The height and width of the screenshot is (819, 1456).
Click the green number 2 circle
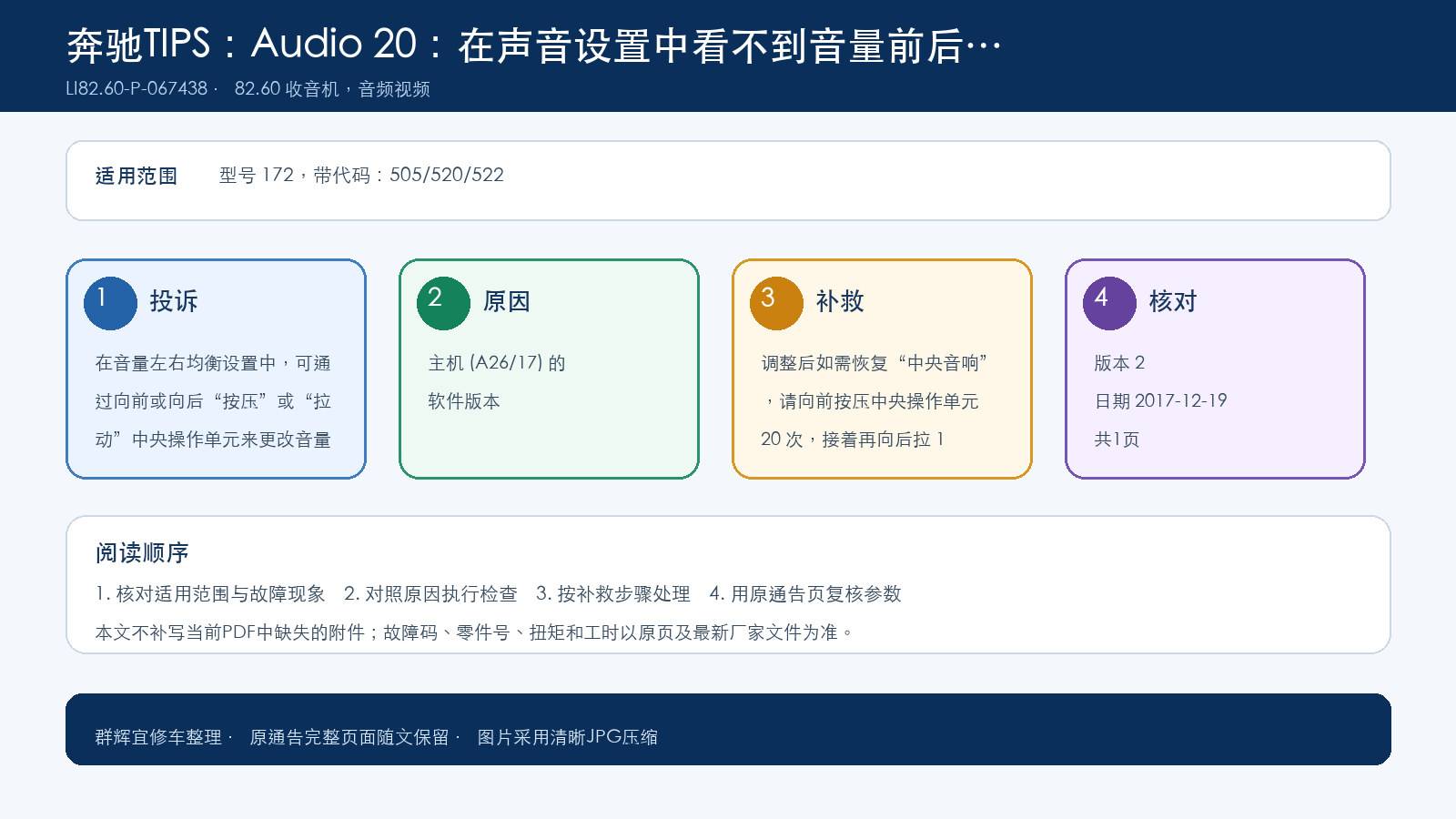443,303
